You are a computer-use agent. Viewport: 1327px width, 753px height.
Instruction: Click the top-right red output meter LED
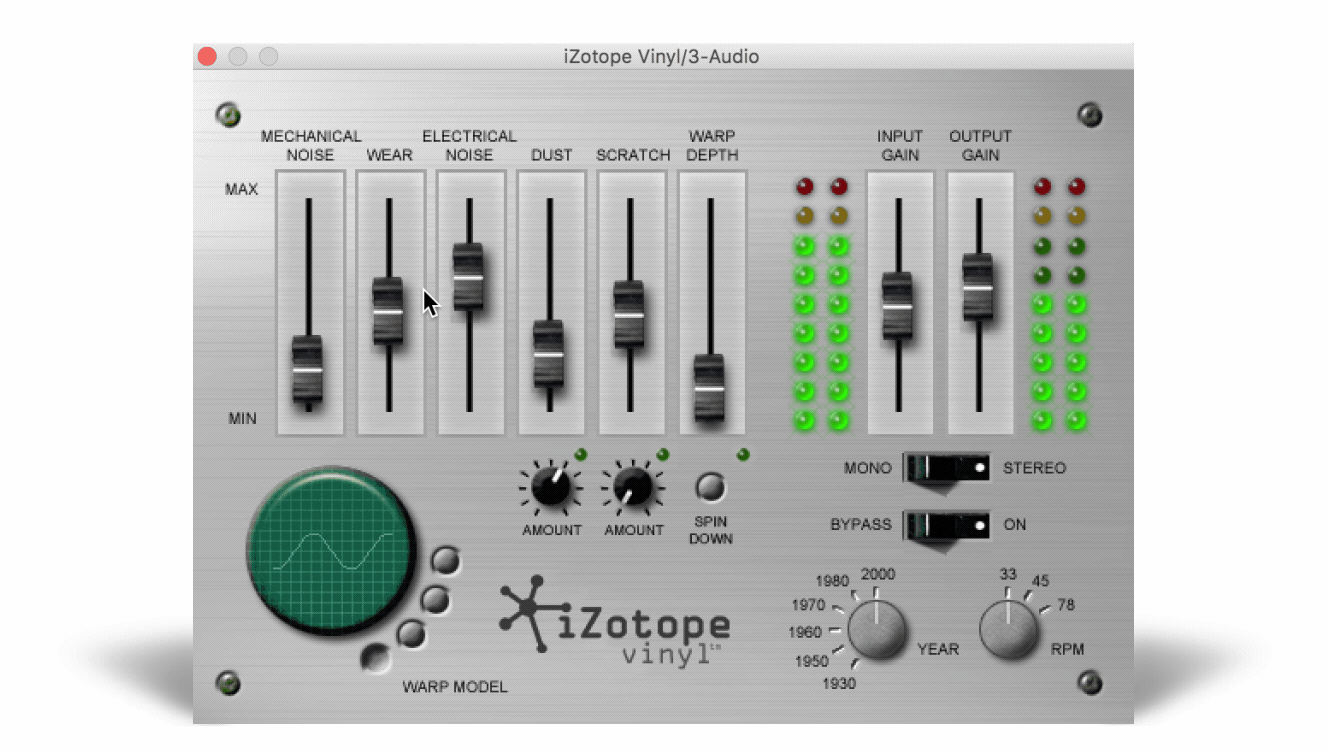1076,186
